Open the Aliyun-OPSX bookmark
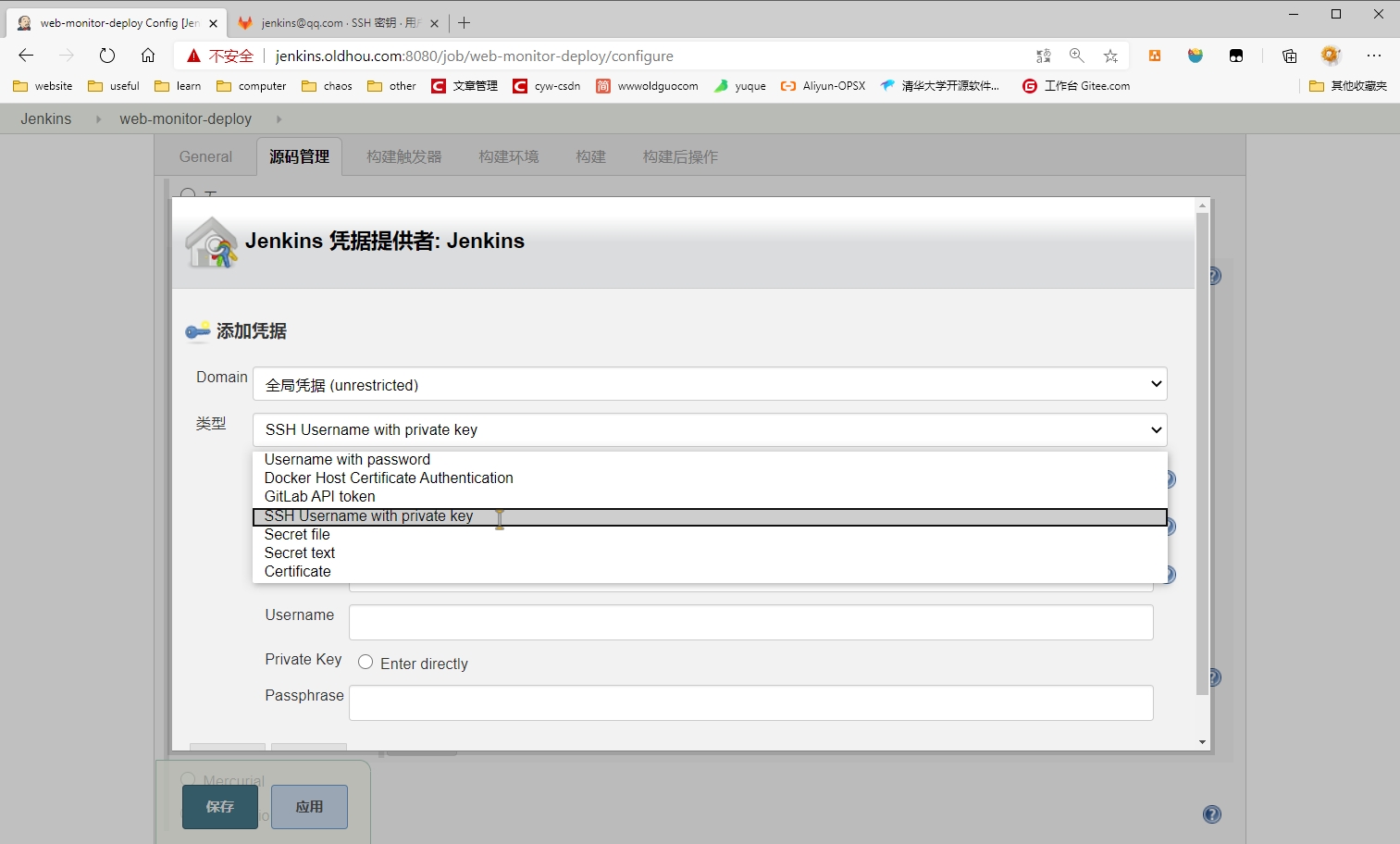The width and height of the screenshot is (1400, 844). point(823,86)
